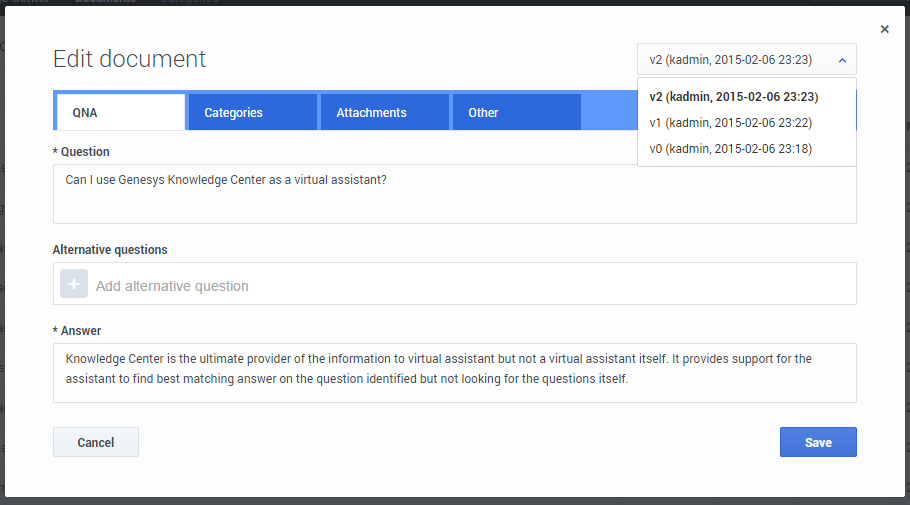Select version v1 from the list
The height and width of the screenshot is (505, 910).
pyautogui.click(x=730, y=123)
